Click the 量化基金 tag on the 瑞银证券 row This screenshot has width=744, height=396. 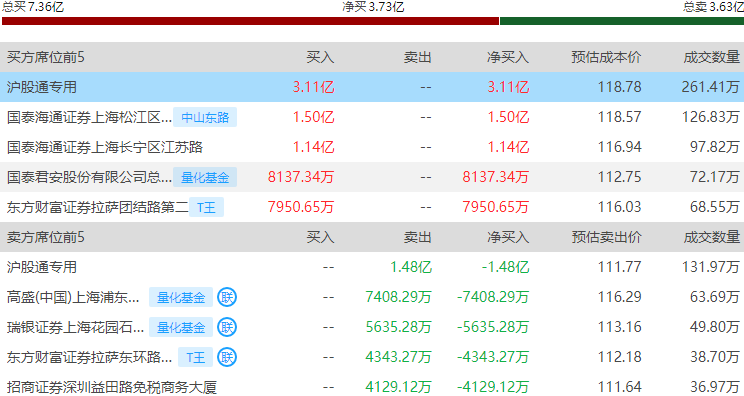point(181,327)
